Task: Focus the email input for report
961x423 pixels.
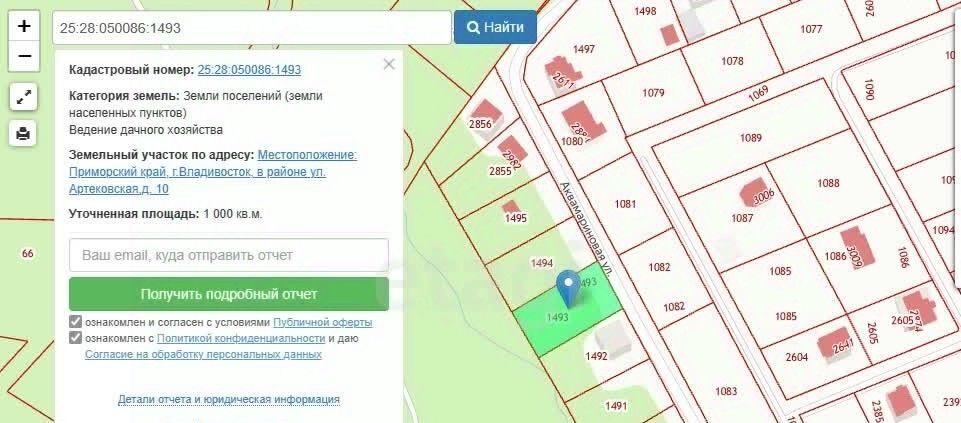Action: (229, 255)
